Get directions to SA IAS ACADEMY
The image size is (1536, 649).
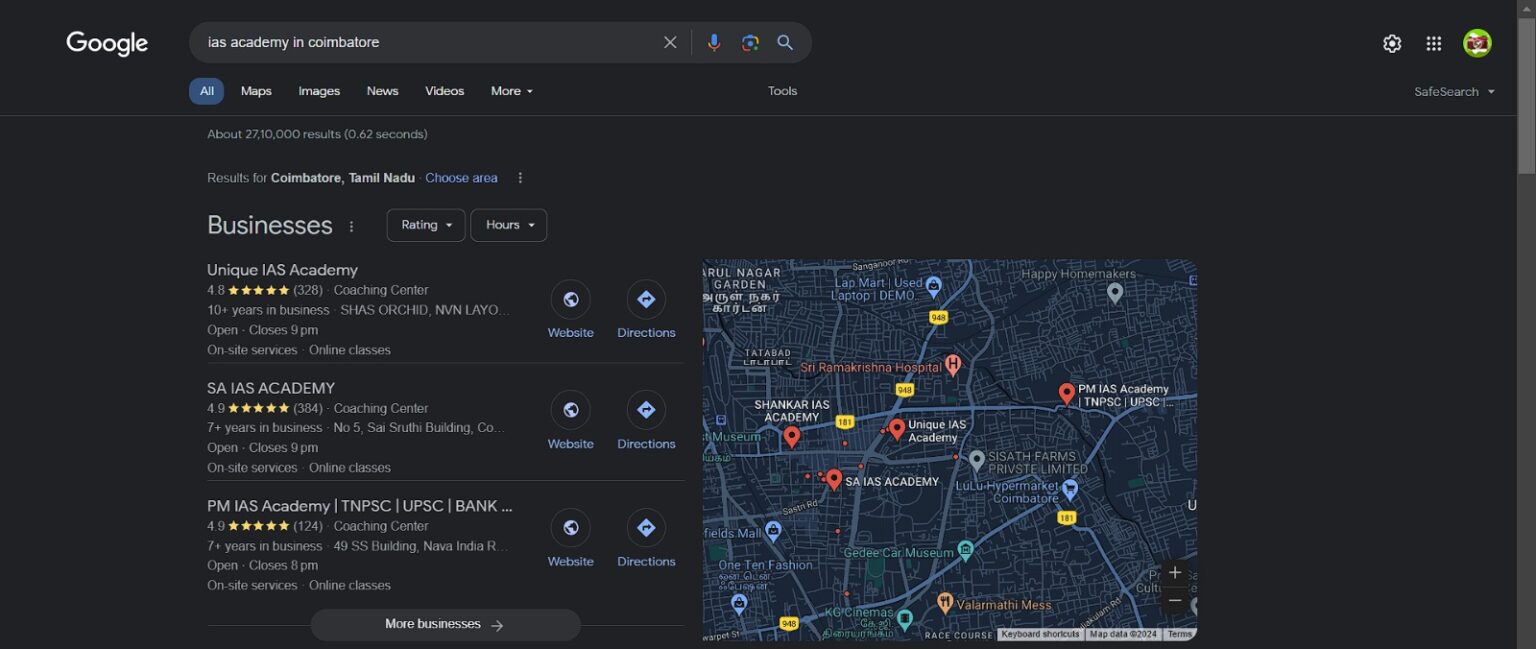646,410
